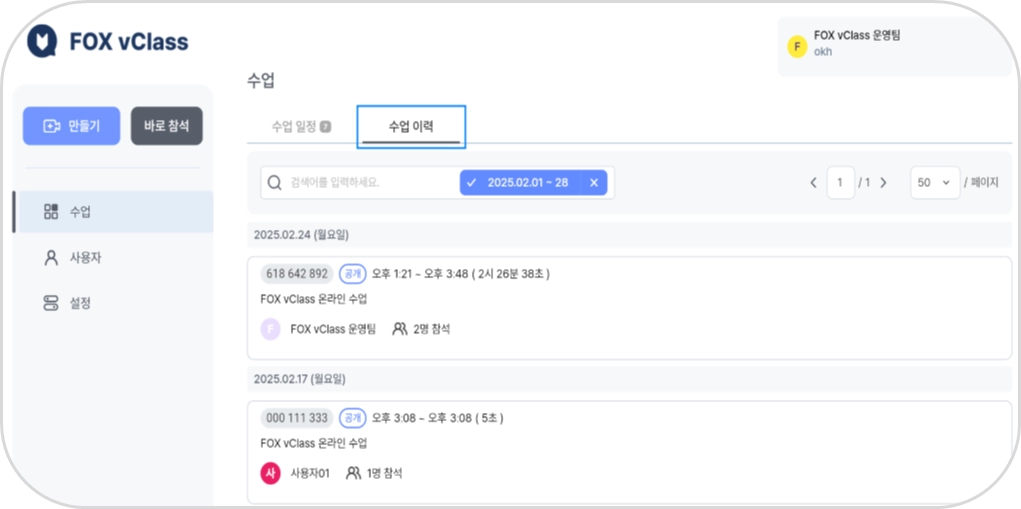The height and width of the screenshot is (509, 1021).
Task: Click the yellow F profile avatar
Action: click(797, 47)
